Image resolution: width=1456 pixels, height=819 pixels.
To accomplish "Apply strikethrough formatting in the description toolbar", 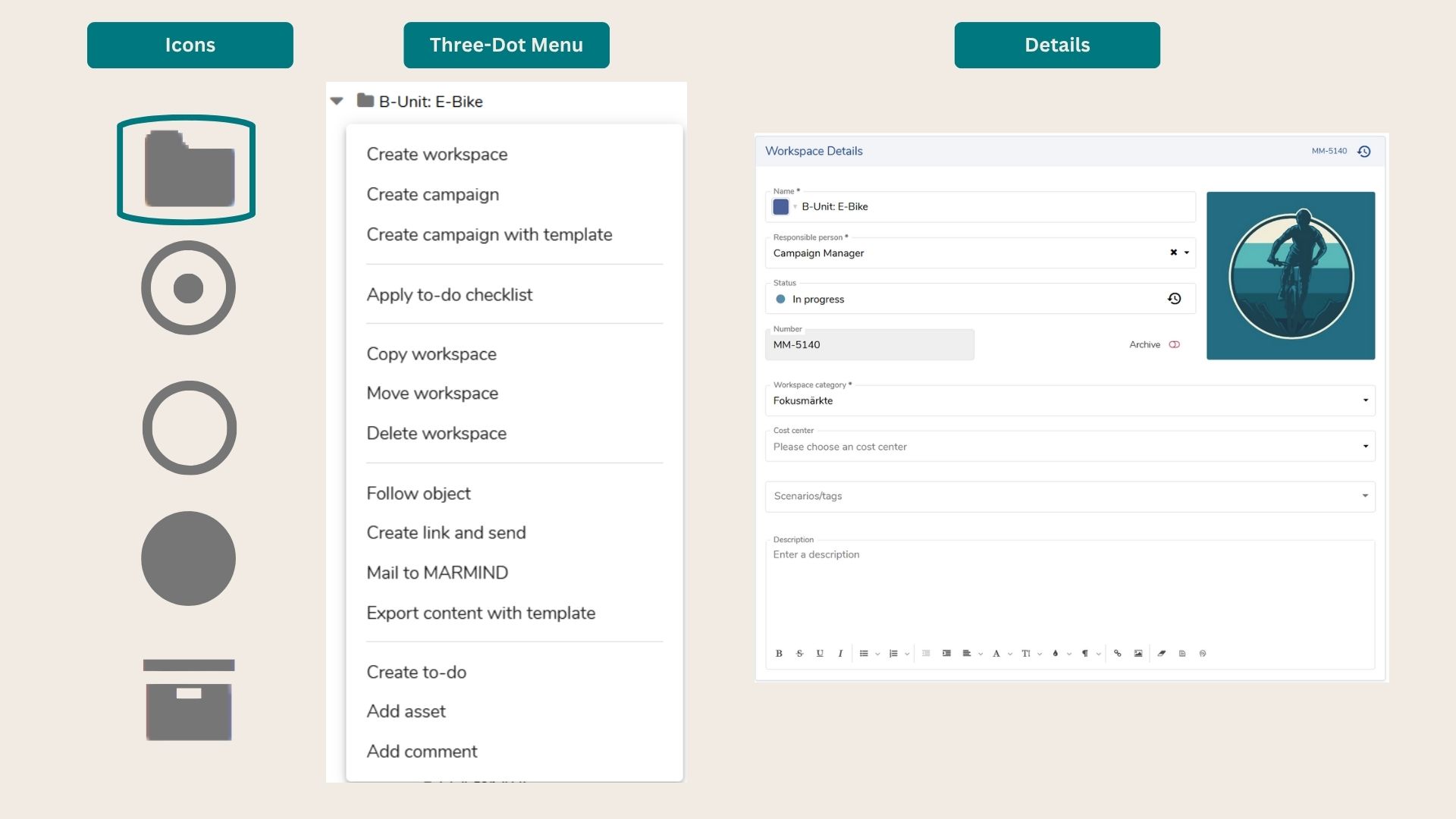I will (799, 654).
